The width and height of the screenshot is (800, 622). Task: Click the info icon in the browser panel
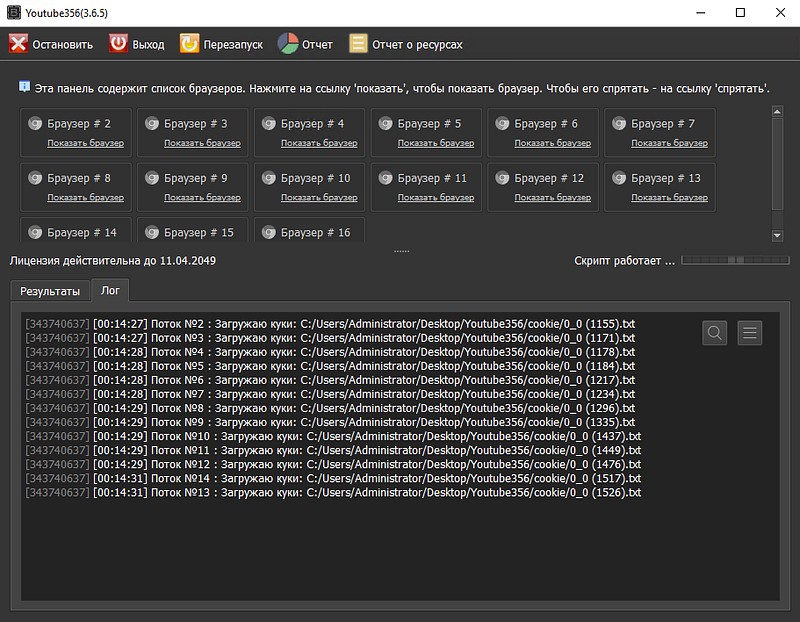24,87
